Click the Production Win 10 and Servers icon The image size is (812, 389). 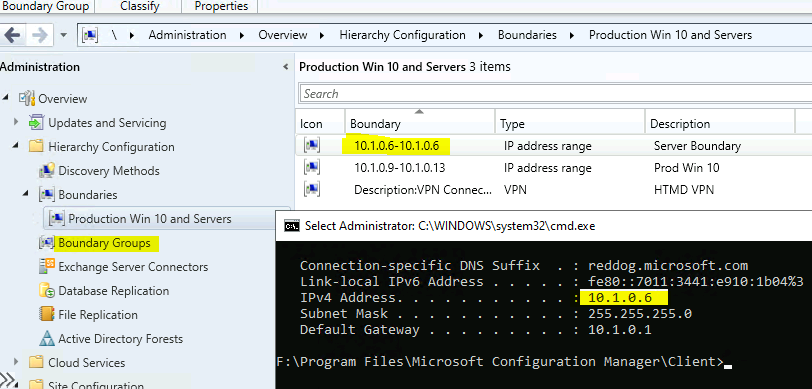coord(56,219)
